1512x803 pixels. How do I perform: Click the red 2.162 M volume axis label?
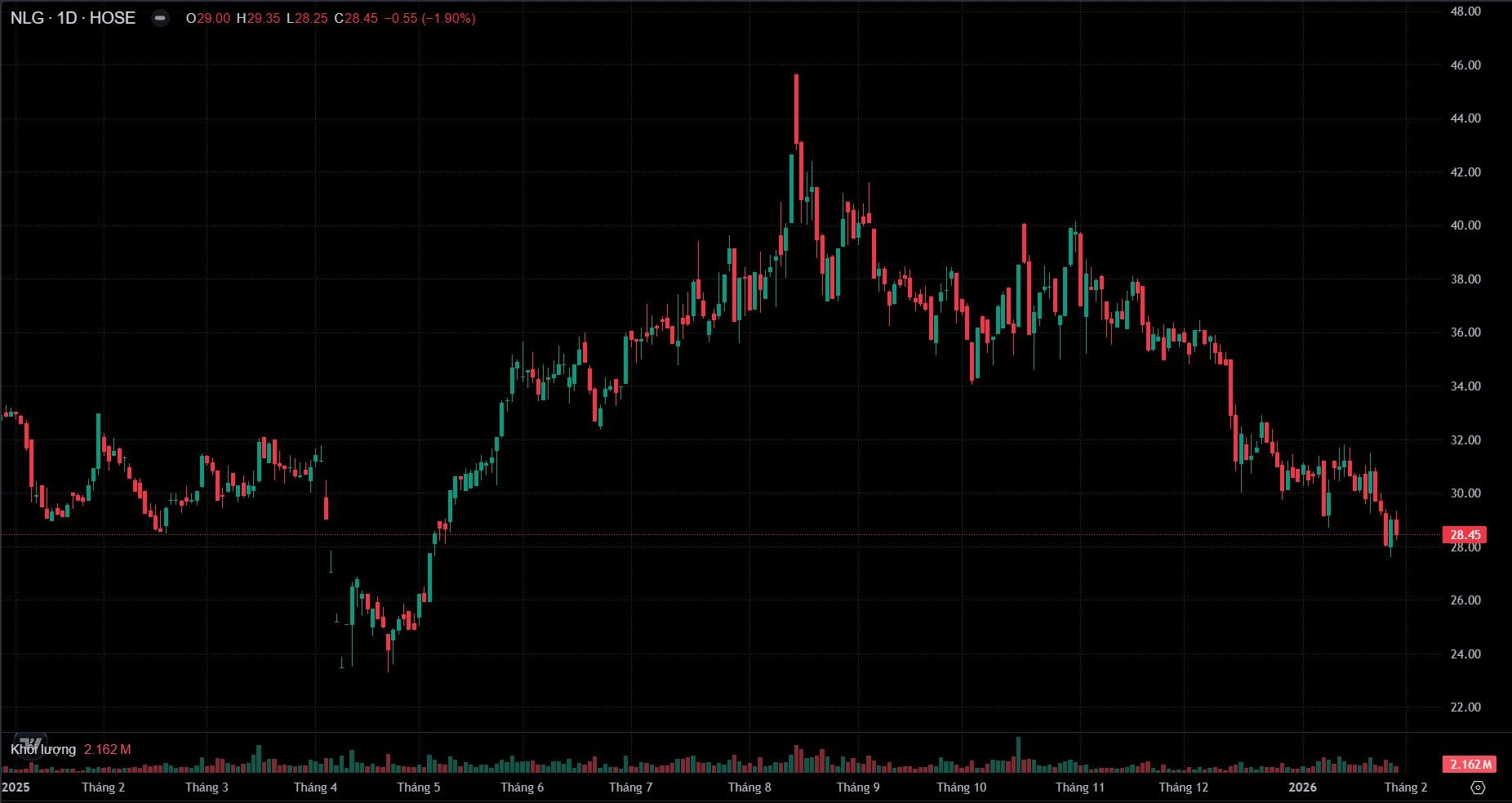click(x=1469, y=765)
